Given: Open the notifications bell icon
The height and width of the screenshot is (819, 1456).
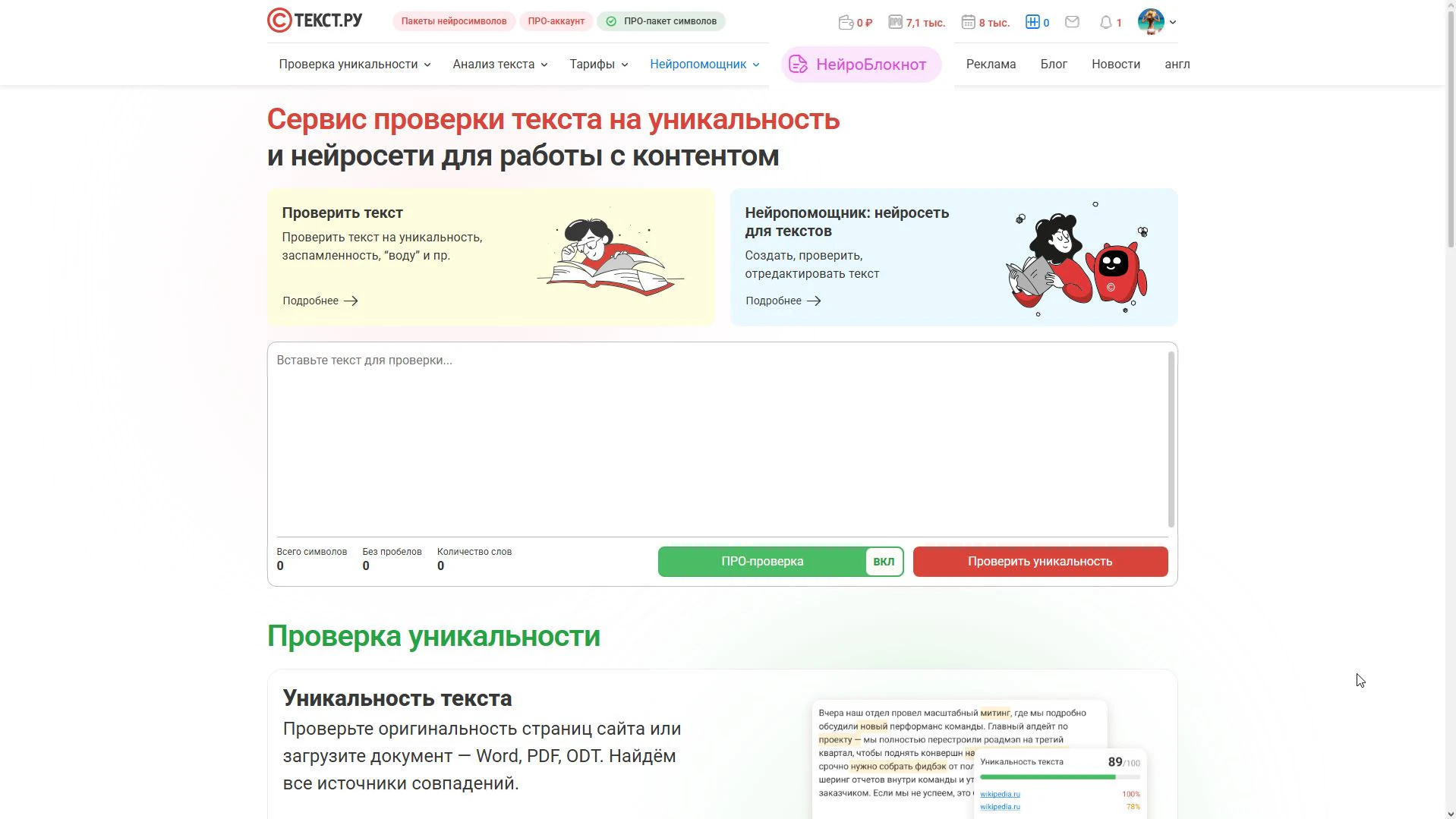Looking at the screenshot, I should click(1106, 22).
